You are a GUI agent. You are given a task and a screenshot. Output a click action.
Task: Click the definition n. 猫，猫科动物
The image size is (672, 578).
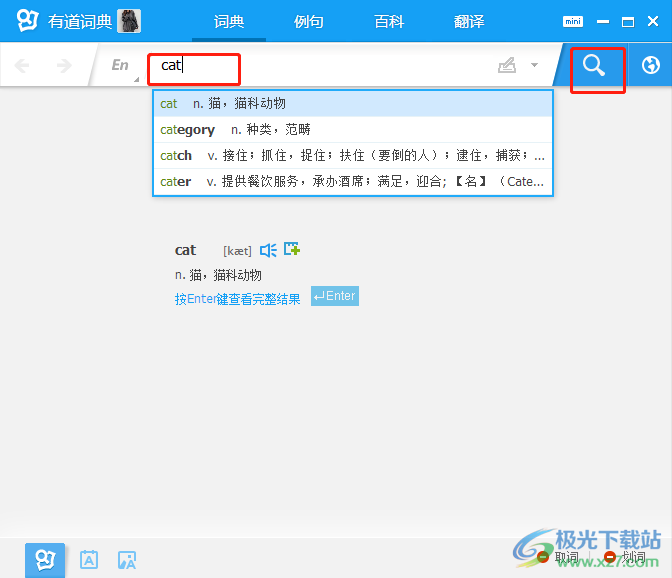(x=218, y=275)
